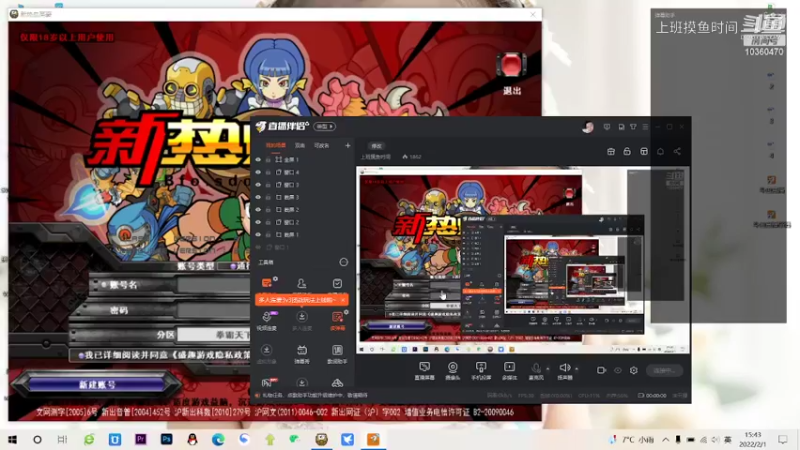Viewport: 800px width, 450px height.
Task: Open the 分区 server dropdown in the game login
Action: 214,335
